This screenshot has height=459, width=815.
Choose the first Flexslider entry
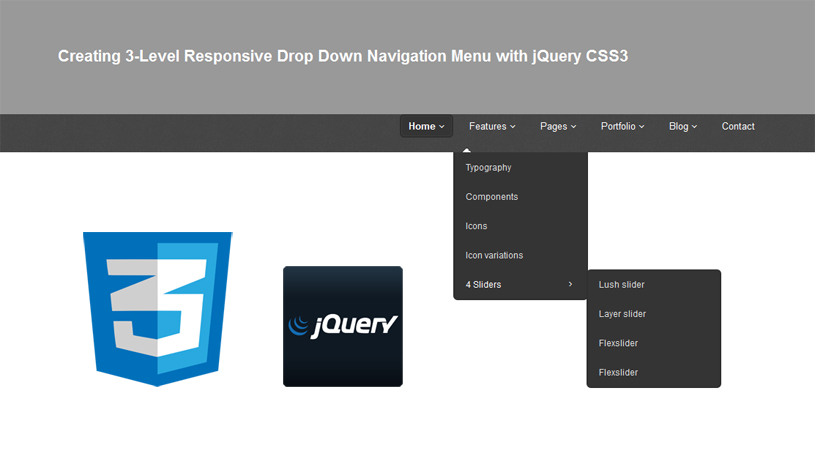[x=618, y=343]
